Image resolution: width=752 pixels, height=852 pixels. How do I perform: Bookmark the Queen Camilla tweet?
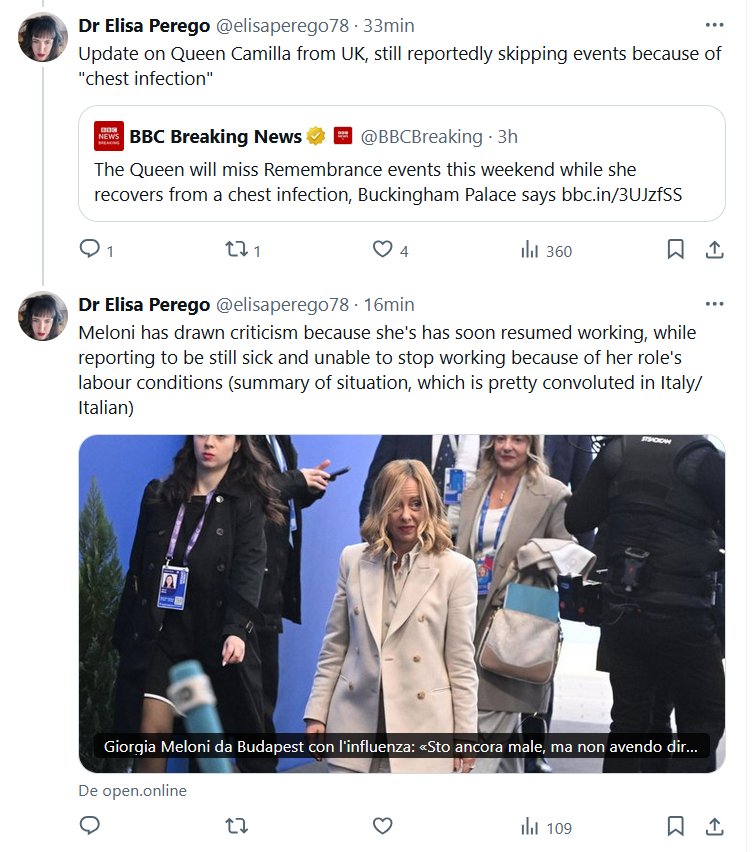[676, 250]
